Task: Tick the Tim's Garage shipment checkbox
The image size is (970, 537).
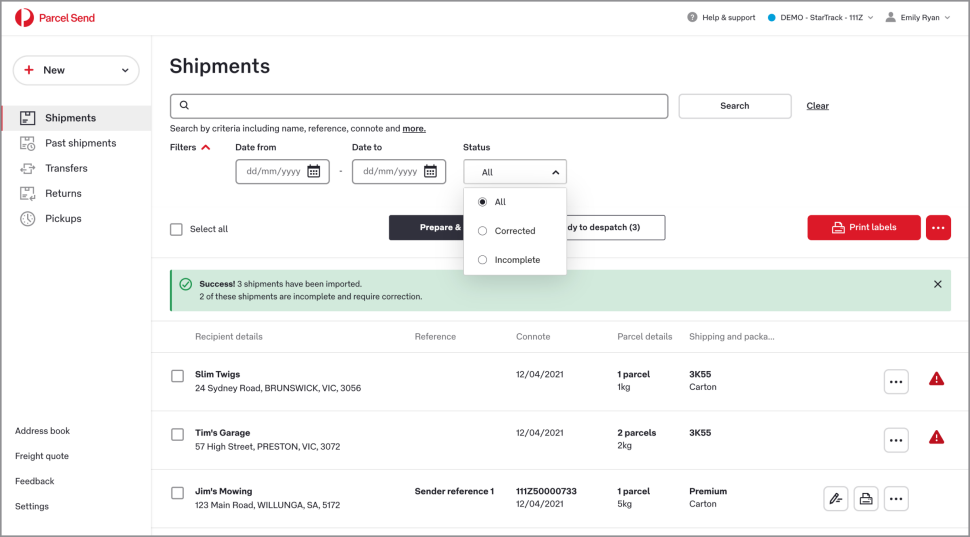Action: click(x=178, y=434)
